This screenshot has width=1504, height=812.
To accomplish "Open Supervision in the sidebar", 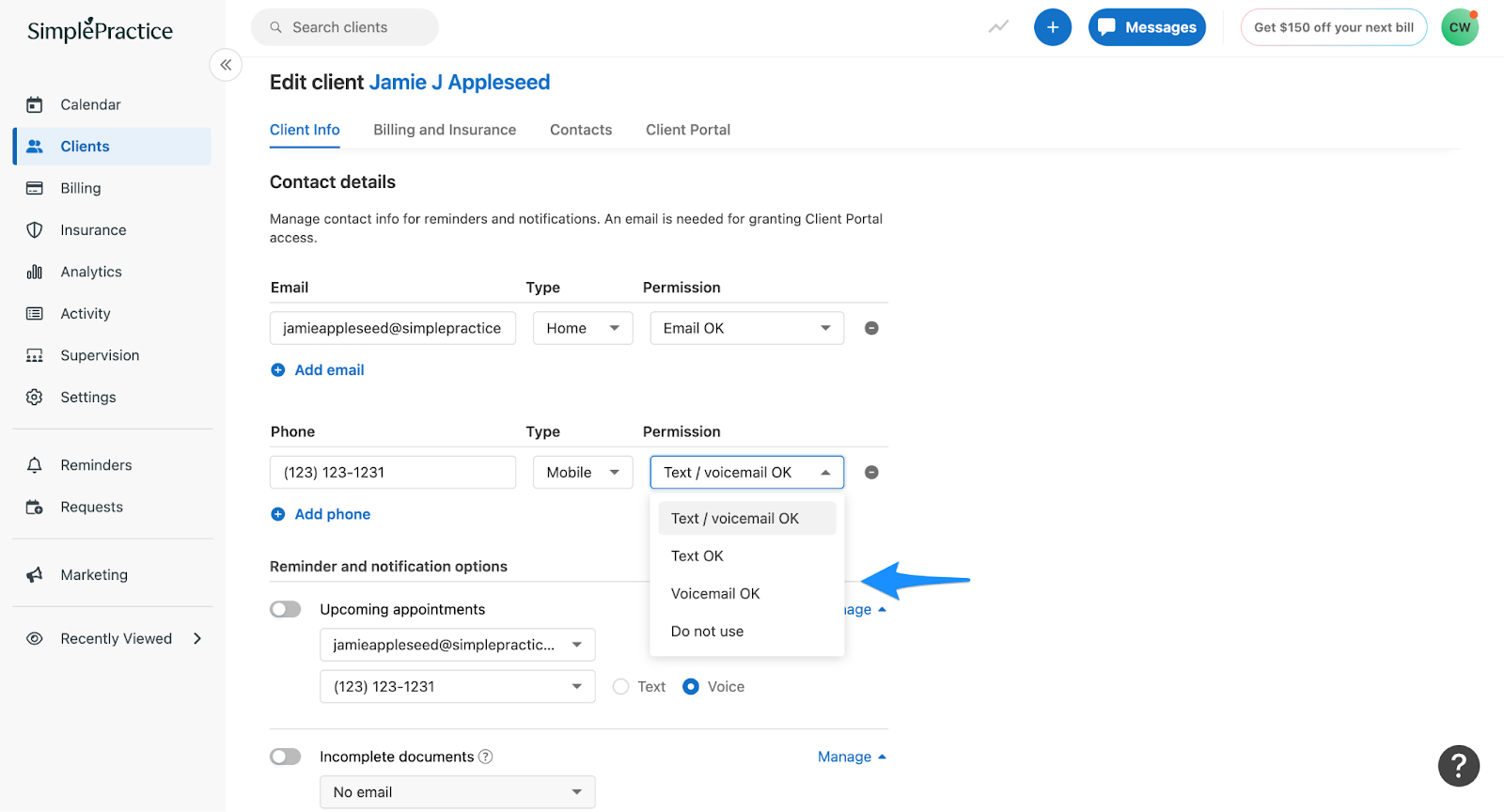I will point(113,355).
